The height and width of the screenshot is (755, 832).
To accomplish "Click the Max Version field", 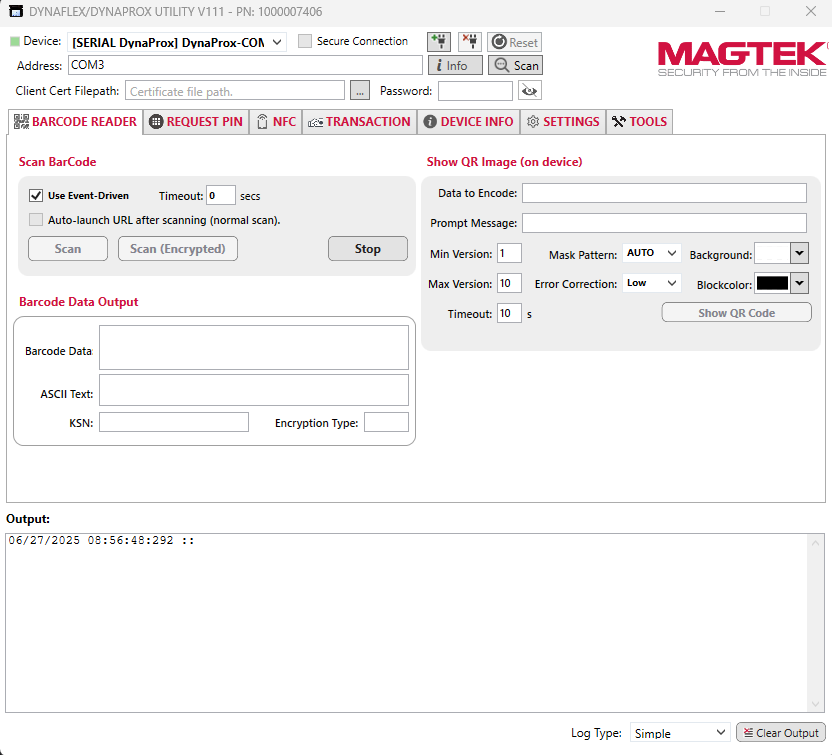I will [x=509, y=283].
